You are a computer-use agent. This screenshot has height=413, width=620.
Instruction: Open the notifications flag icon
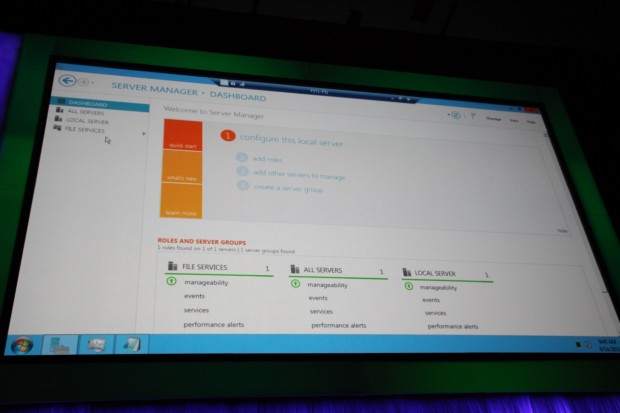pos(473,116)
